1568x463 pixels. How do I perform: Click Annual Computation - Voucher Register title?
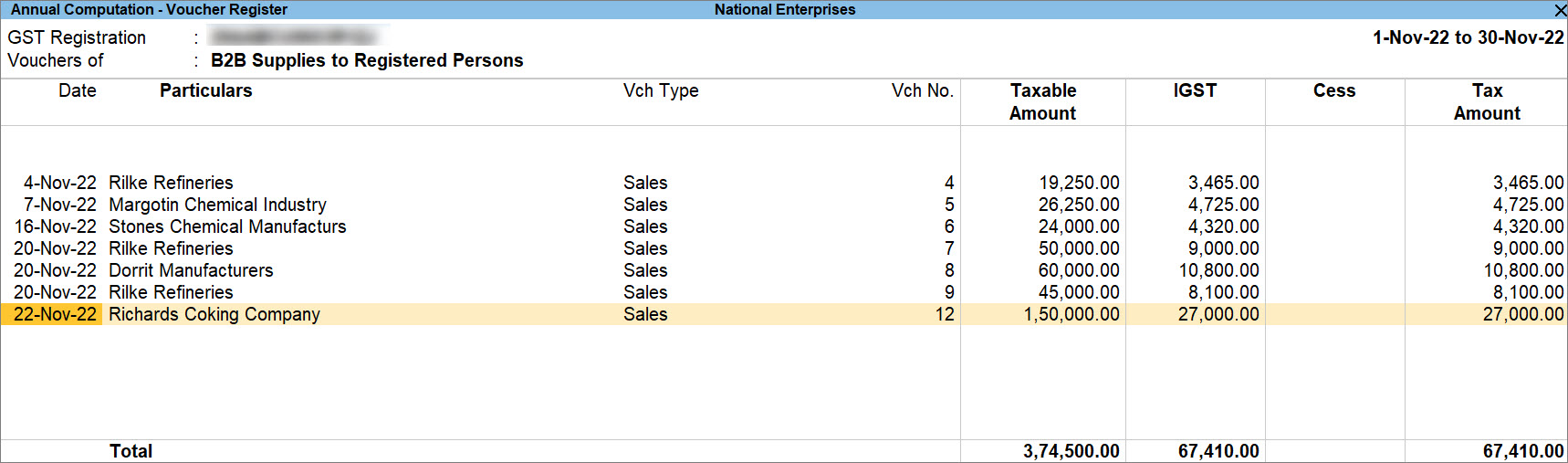pos(149,10)
